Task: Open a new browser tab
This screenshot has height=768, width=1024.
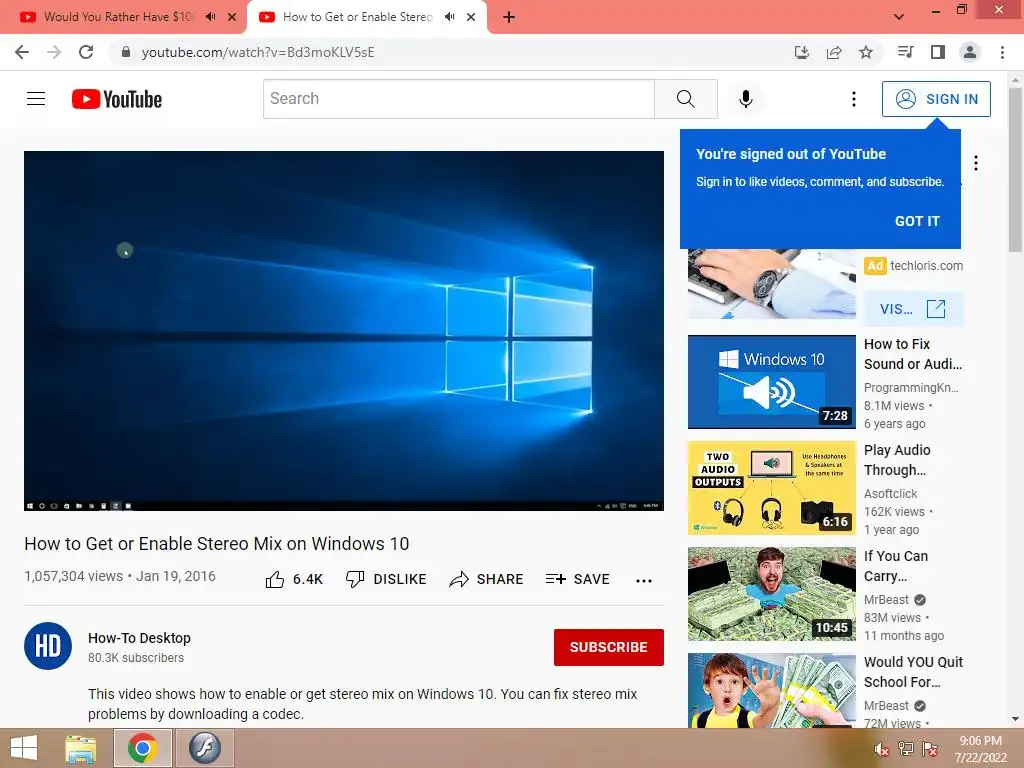Action: click(509, 17)
